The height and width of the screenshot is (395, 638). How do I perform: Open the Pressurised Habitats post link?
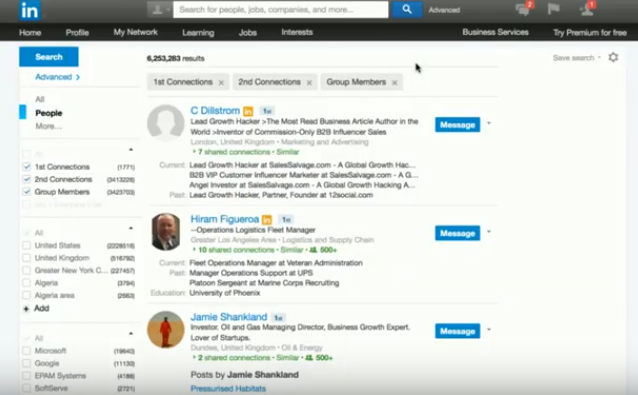click(228, 389)
